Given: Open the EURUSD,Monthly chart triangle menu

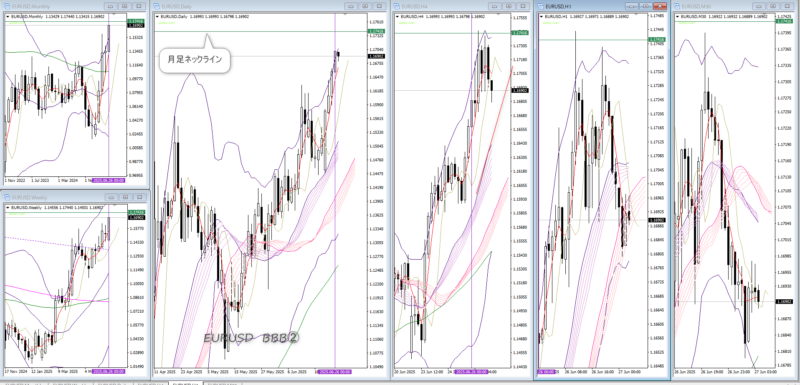Looking at the screenshot, I should point(8,16).
